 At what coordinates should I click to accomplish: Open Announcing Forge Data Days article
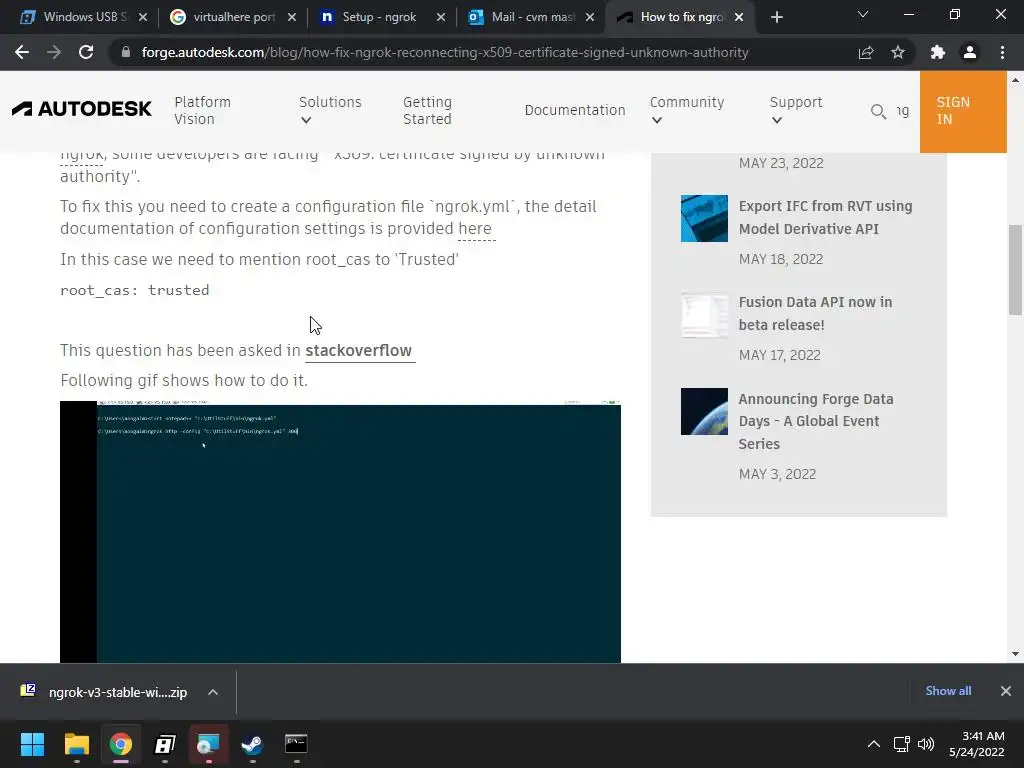tap(816, 421)
